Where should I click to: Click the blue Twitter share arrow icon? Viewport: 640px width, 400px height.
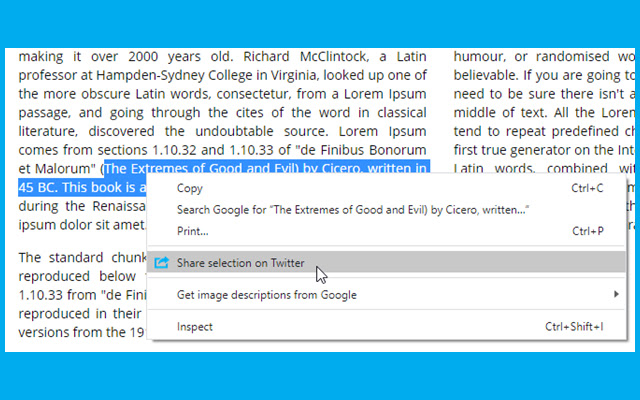pos(162,262)
